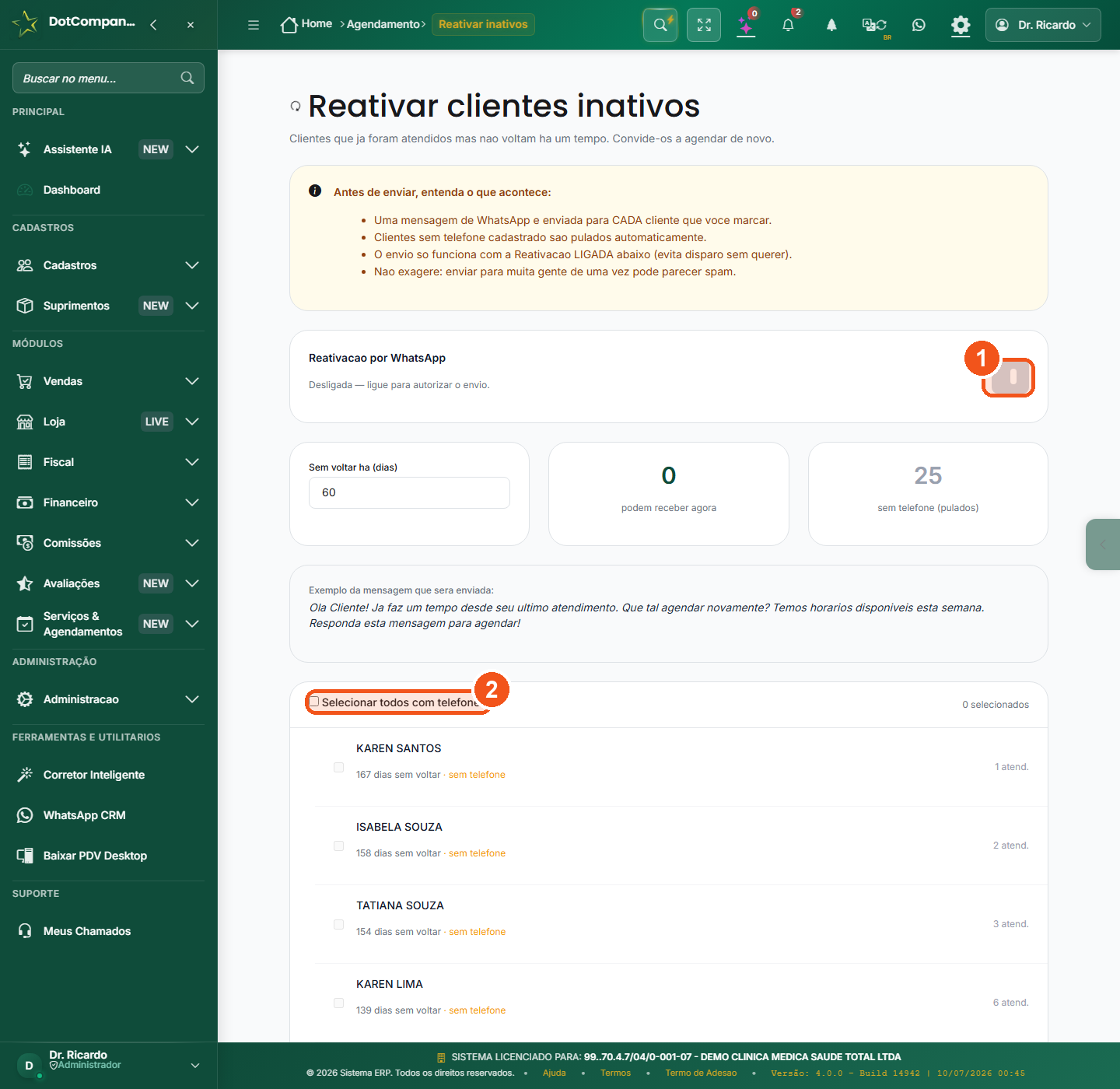
Task: Click the Agendamento breadcrumb link
Action: (383, 25)
